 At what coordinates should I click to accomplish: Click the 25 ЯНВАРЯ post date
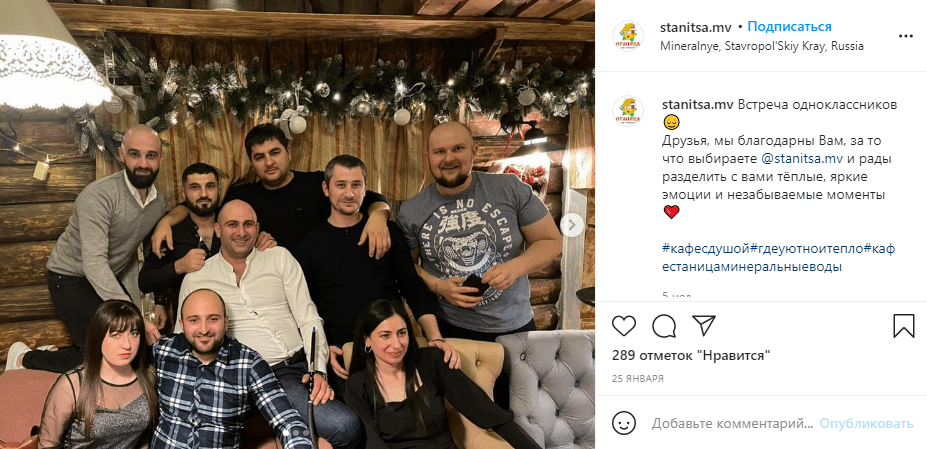coord(637,379)
